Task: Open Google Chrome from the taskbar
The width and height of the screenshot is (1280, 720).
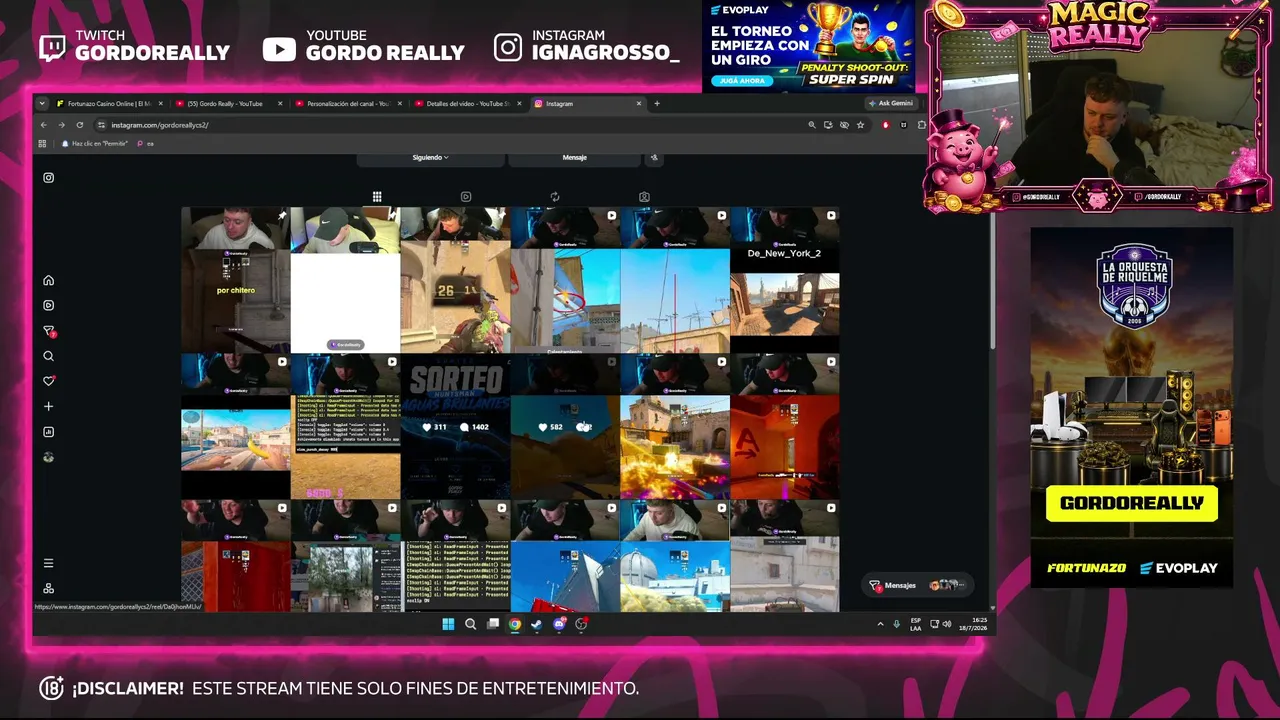Action: [x=515, y=624]
